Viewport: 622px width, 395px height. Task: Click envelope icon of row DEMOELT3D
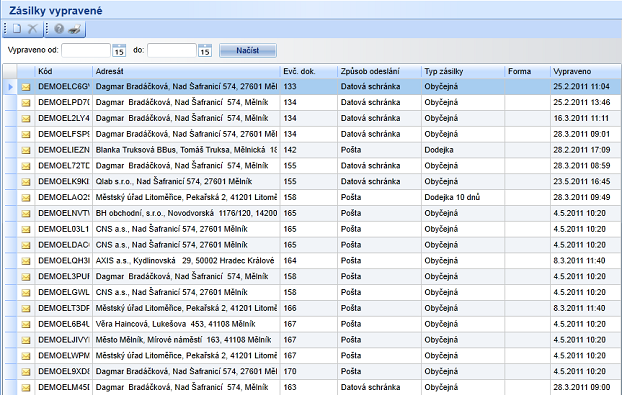(x=26, y=309)
